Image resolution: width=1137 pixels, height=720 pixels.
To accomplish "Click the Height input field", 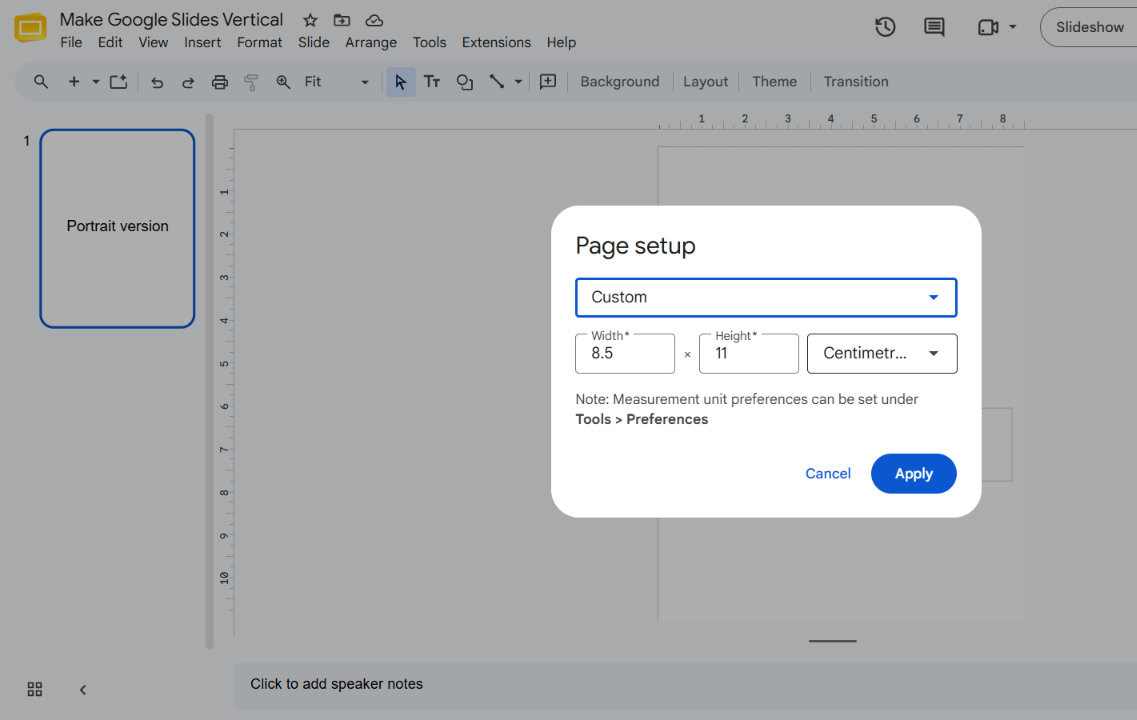I will coord(748,354).
